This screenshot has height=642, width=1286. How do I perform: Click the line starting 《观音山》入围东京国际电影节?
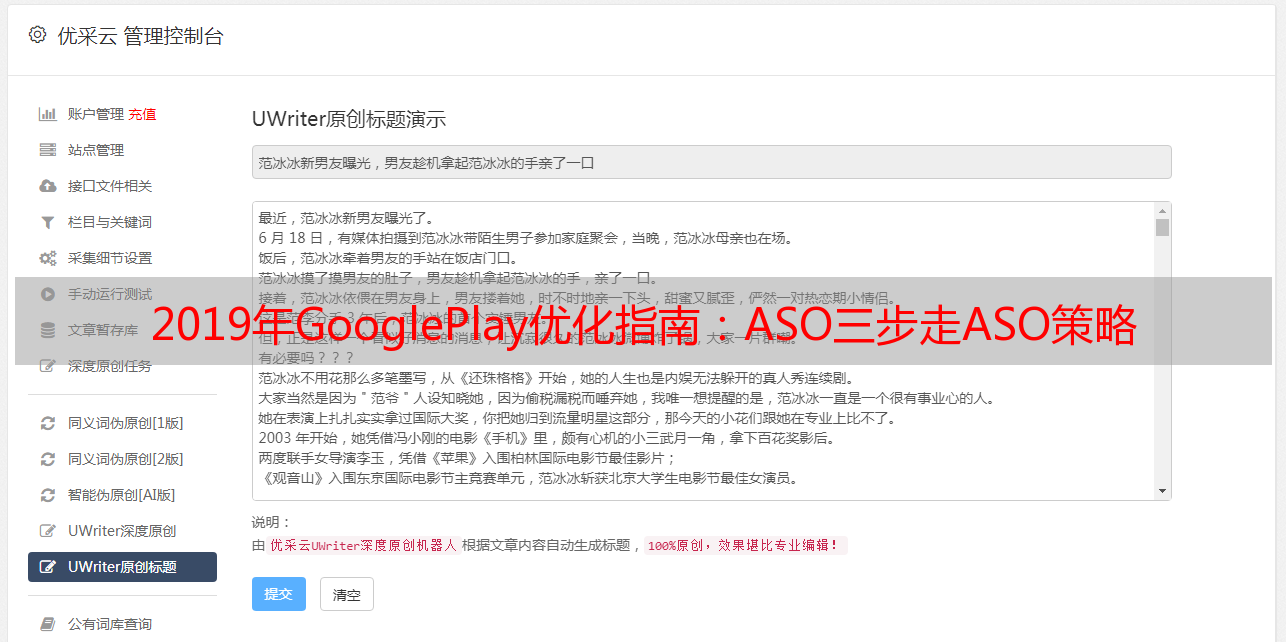click(528, 478)
